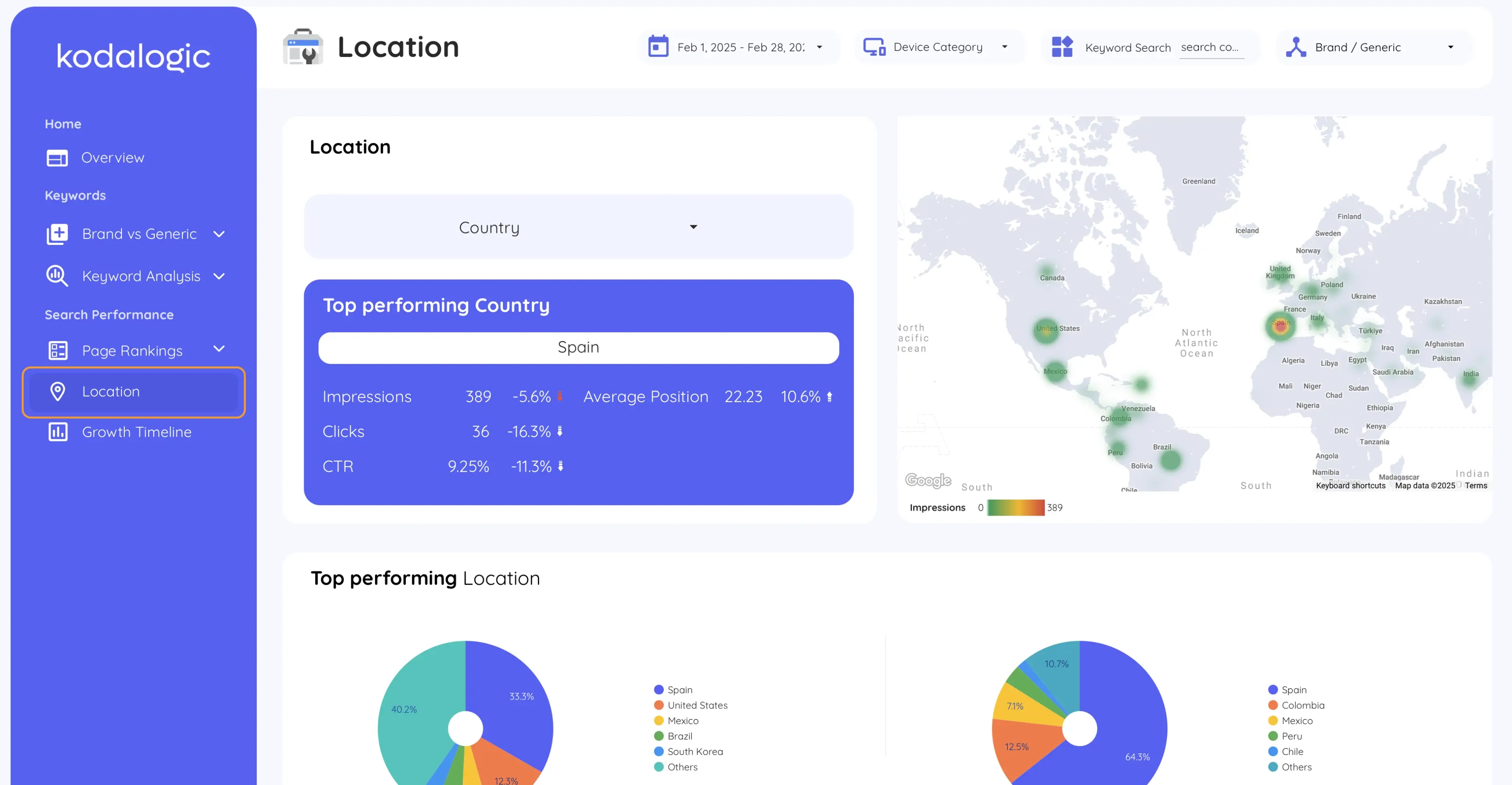Click the 40.2% slice of left pie
This screenshot has width=1512, height=785.
(x=404, y=709)
